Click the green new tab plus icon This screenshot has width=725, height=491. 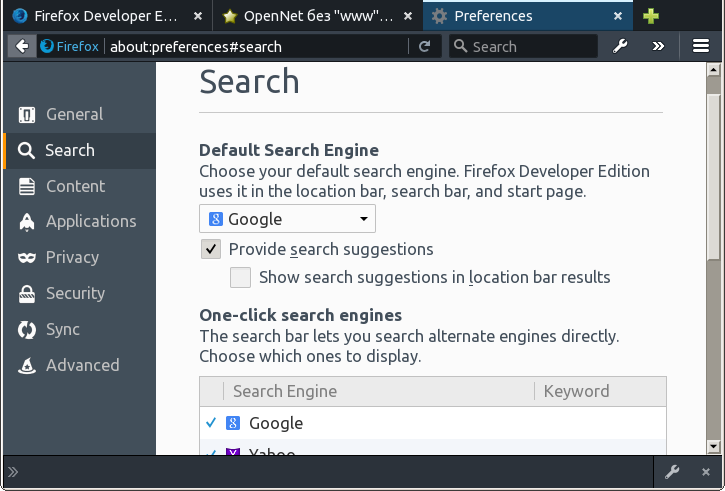(x=651, y=16)
